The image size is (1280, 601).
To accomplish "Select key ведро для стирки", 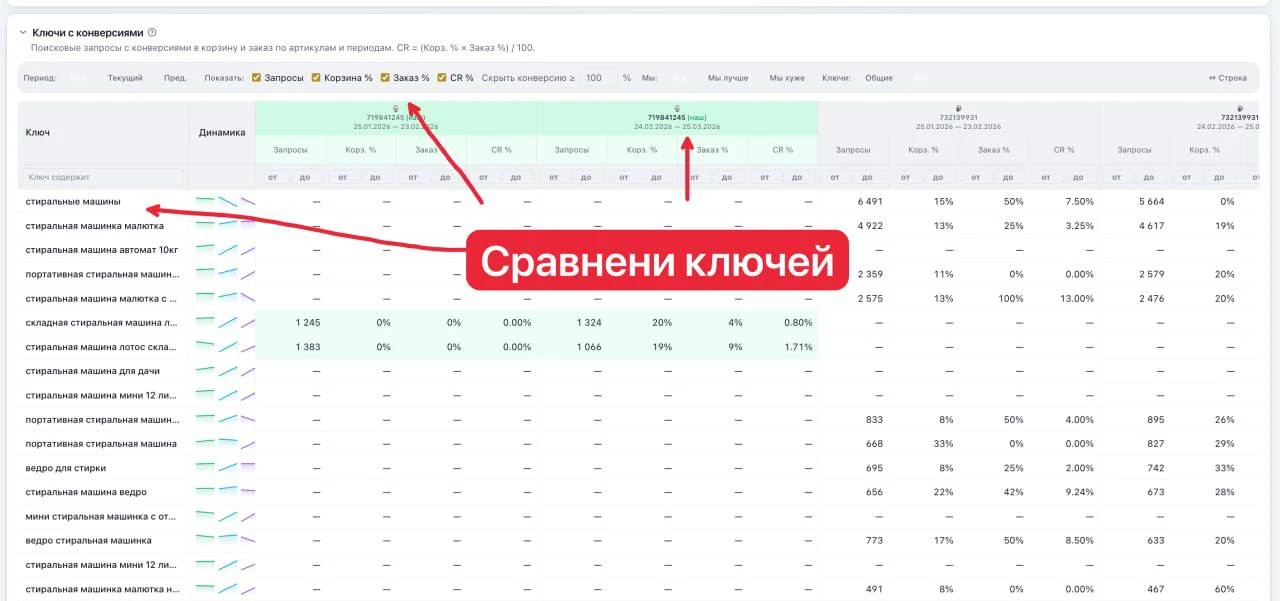I will pos(66,467).
